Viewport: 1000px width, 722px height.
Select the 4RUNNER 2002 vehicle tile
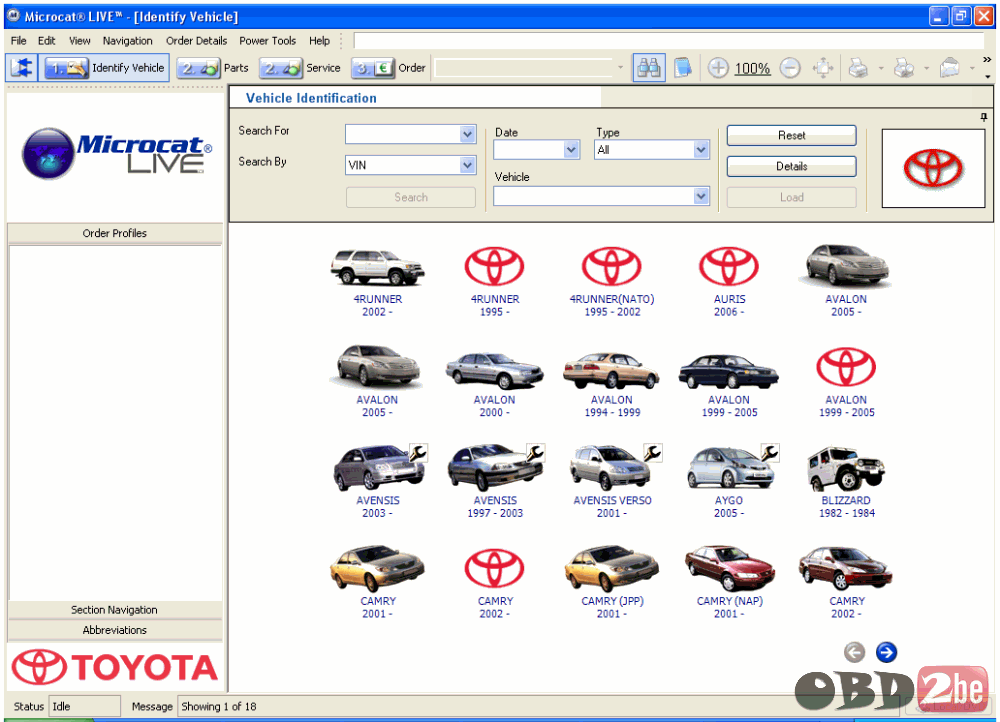(378, 282)
